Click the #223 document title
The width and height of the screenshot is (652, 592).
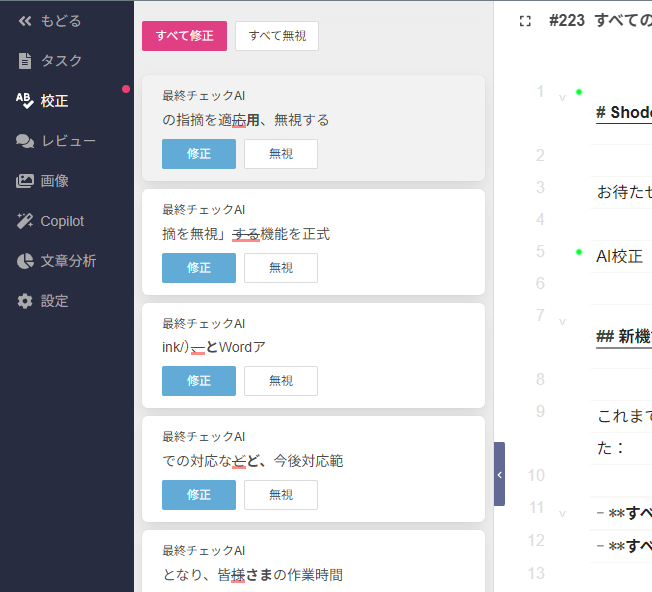pos(600,20)
